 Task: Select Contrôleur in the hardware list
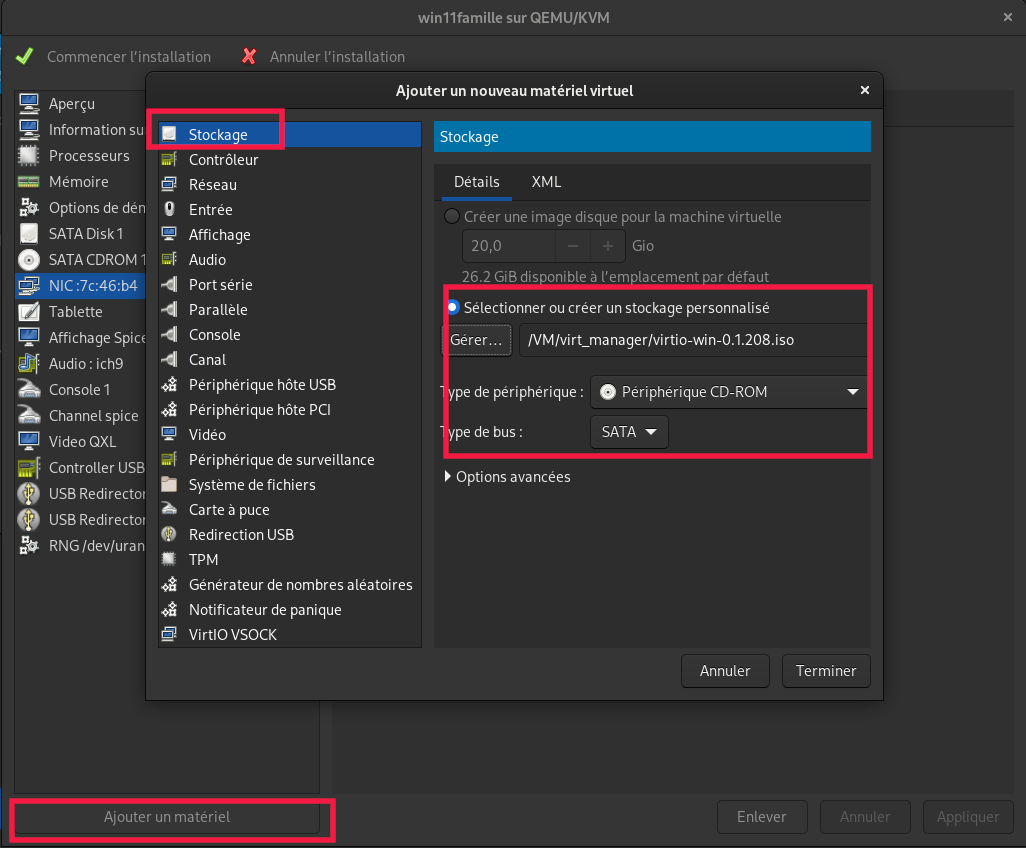(223, 160)
